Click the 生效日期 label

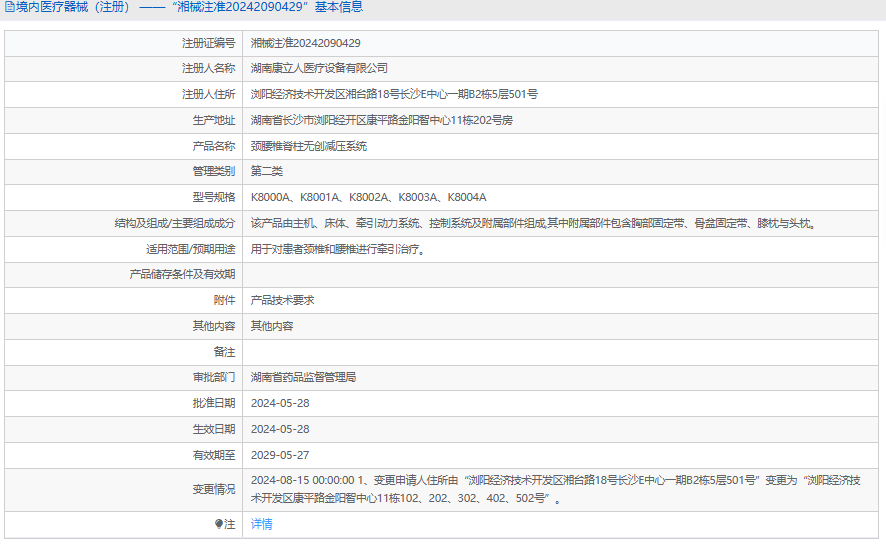tap(214, 429)
